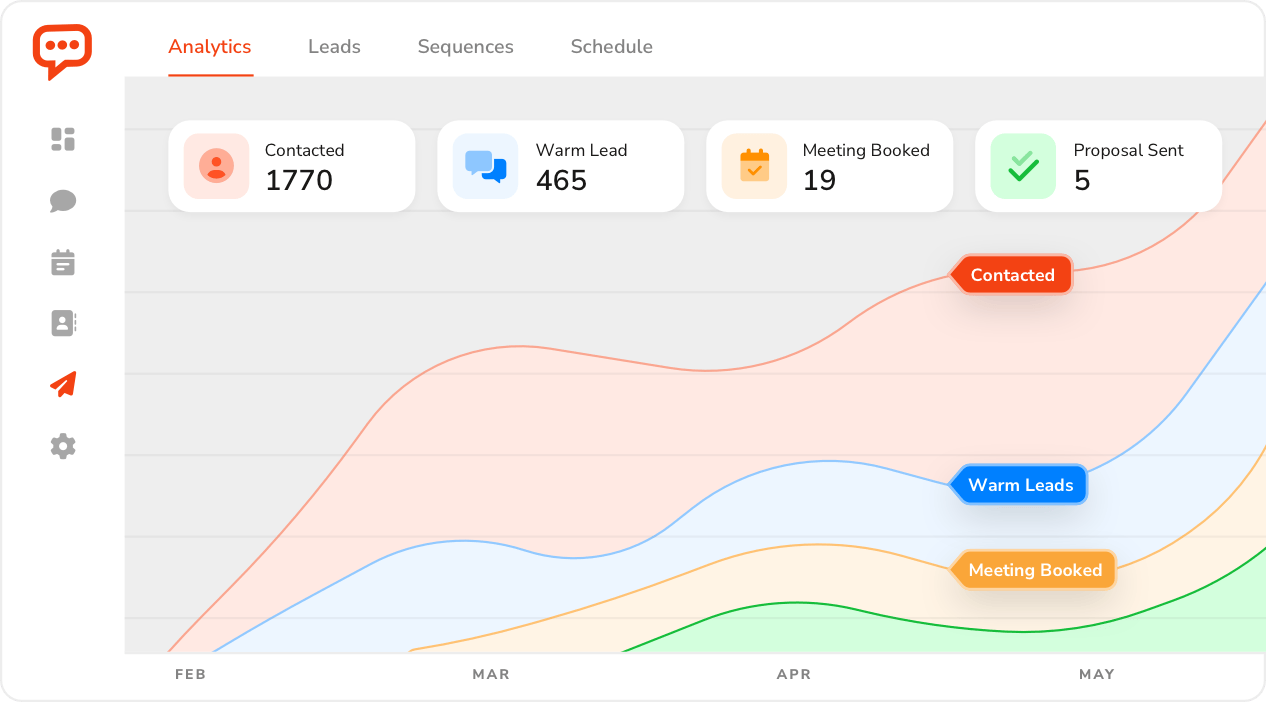
Task: Open the chat messages sidebar icon
Action: (63, 201)
